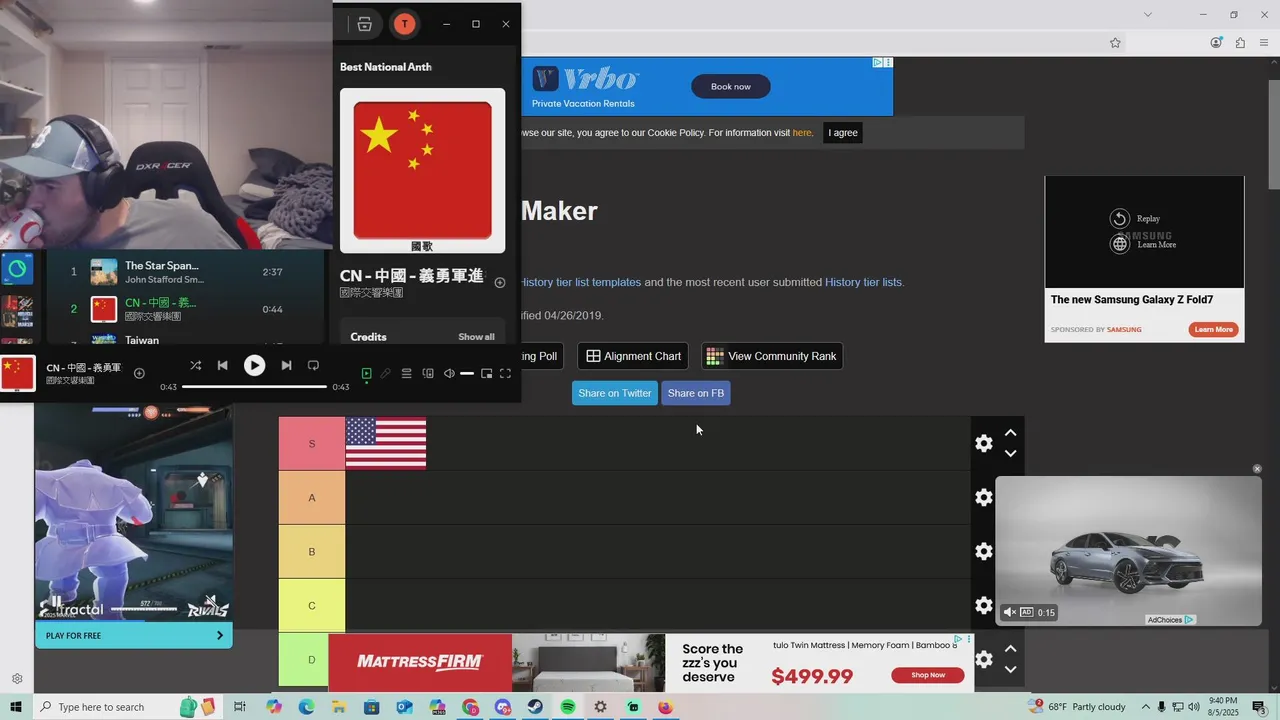Open browser extensions icon
The height and width of the screenshot is (720, 1280).
tap(1240, 42)
